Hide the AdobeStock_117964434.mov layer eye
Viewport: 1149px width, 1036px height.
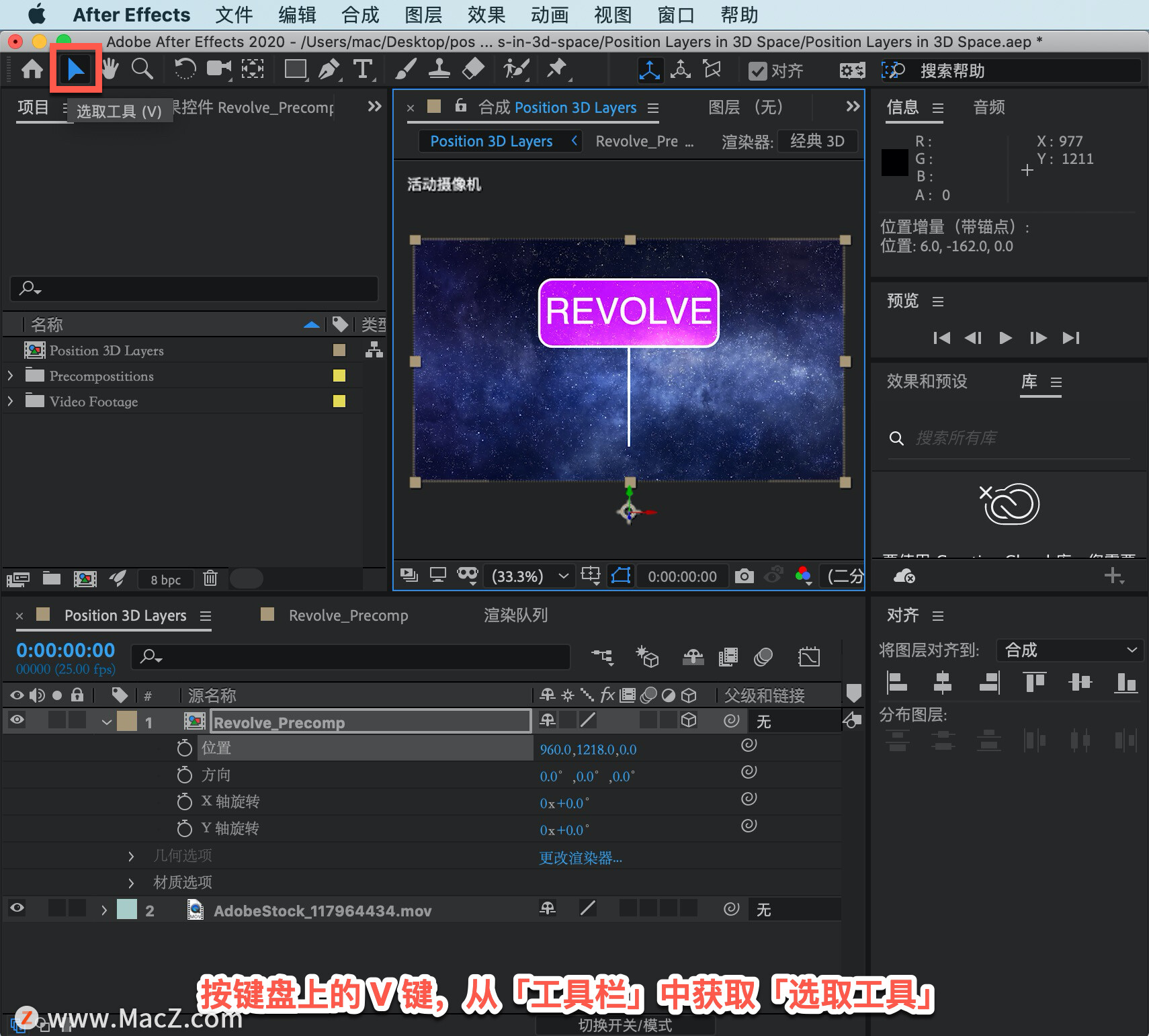pos(17,908)
